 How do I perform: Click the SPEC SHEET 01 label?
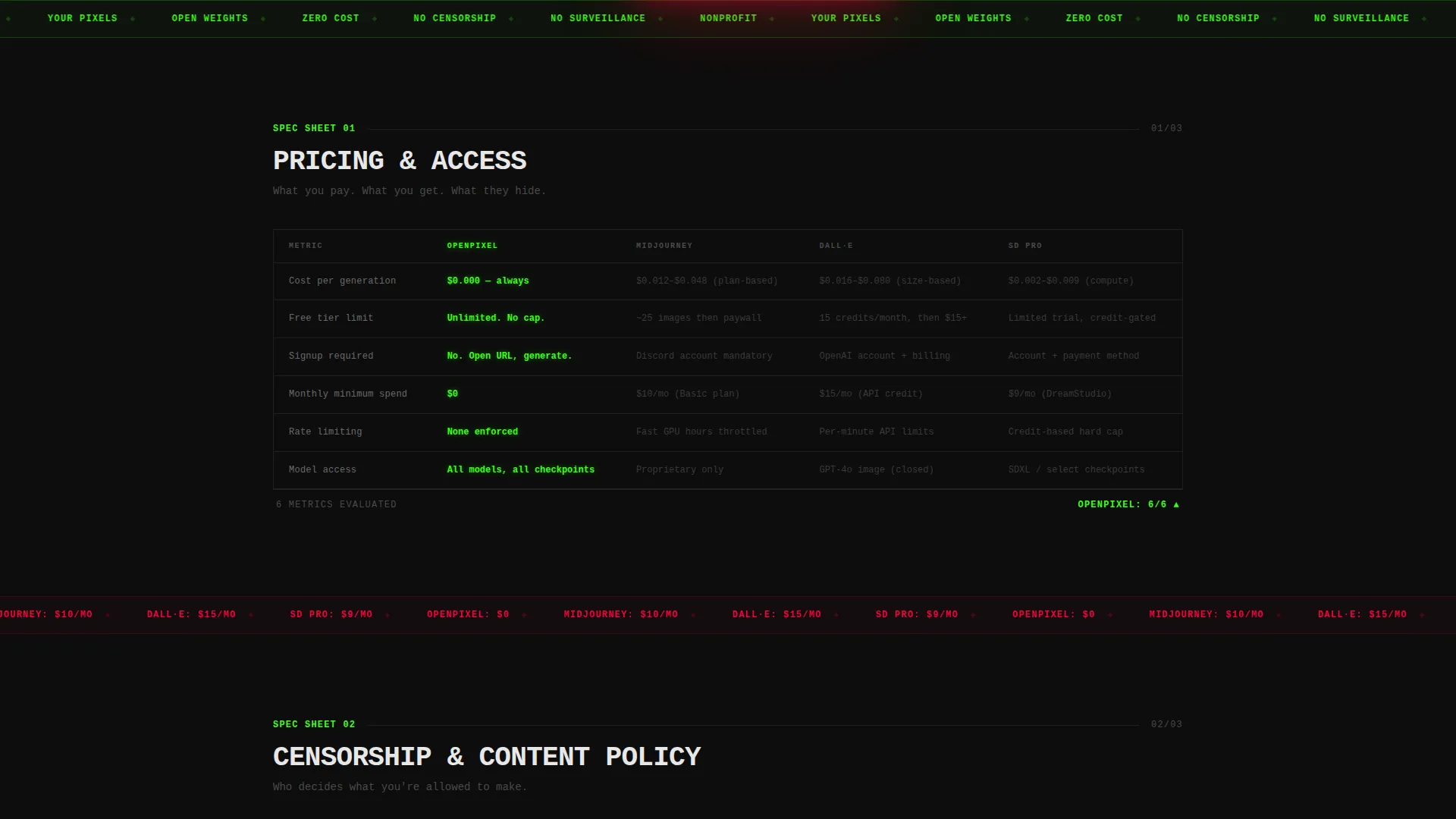coord(314,128)
